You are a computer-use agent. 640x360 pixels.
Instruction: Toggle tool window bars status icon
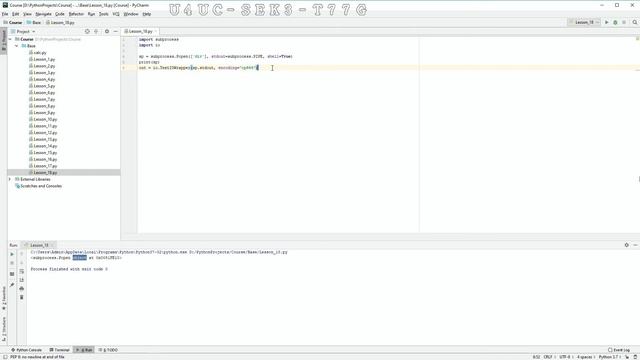tap(4, 357)
